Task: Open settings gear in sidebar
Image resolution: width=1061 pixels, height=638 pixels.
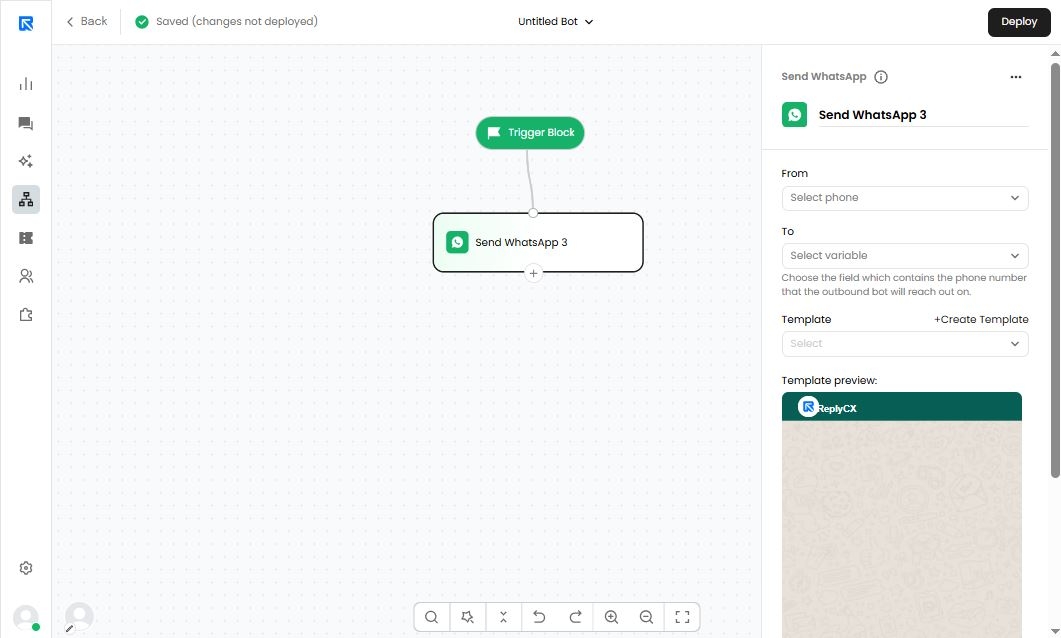Action: 26,568
